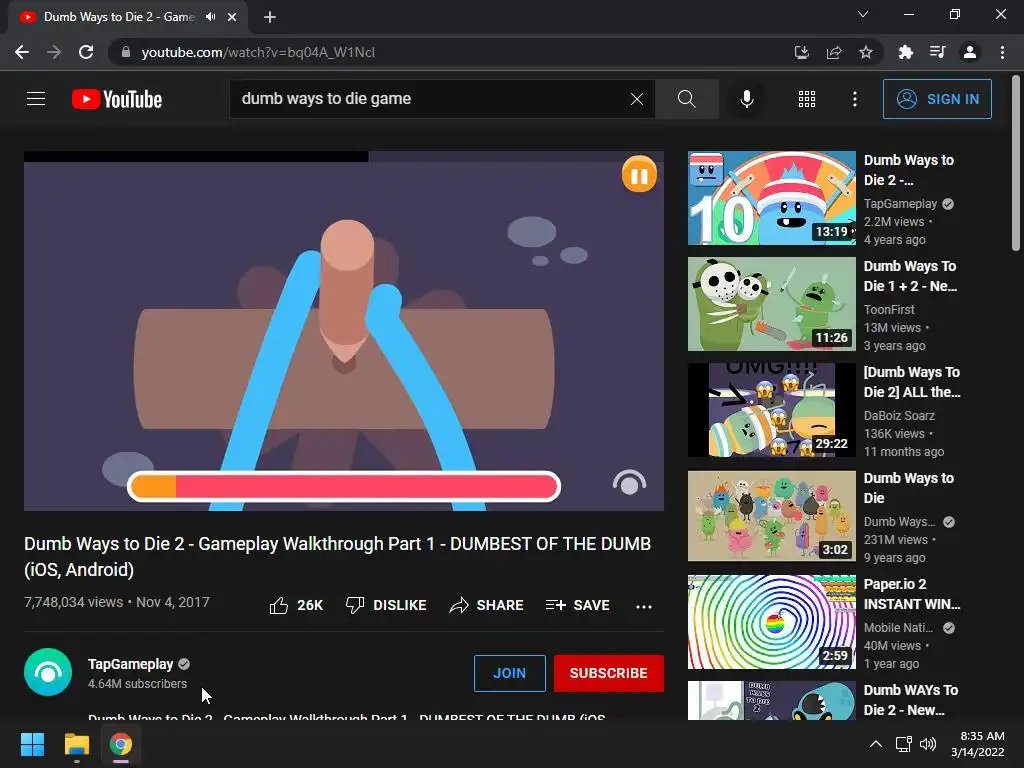The image size is (1024, 768).
Task: Click the install/download icon in address bar
Action: [x=801, y=52]
